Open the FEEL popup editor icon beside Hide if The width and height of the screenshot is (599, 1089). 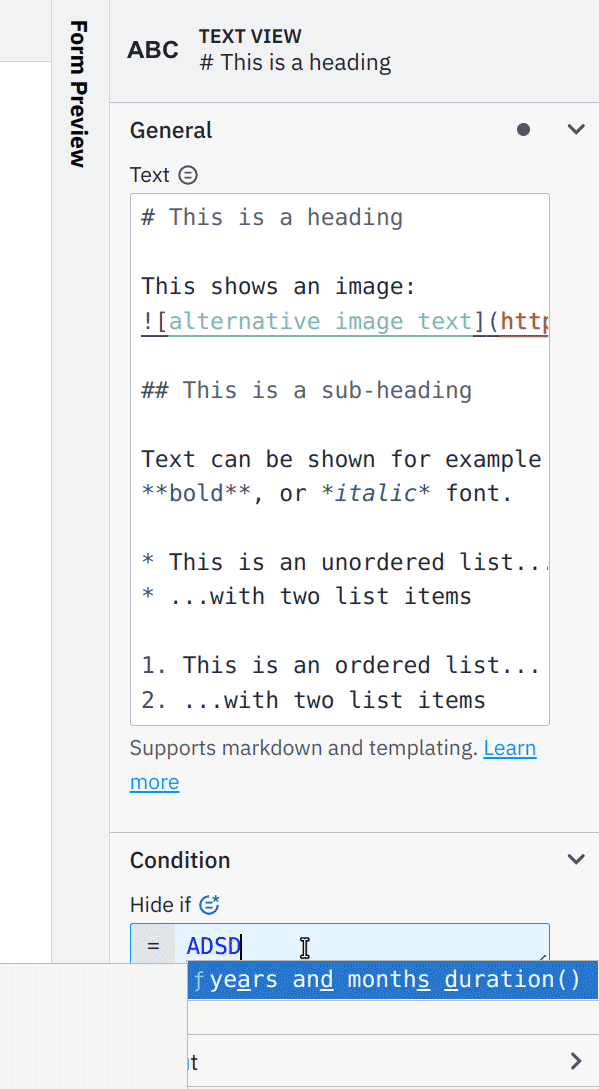click(209, 904)
